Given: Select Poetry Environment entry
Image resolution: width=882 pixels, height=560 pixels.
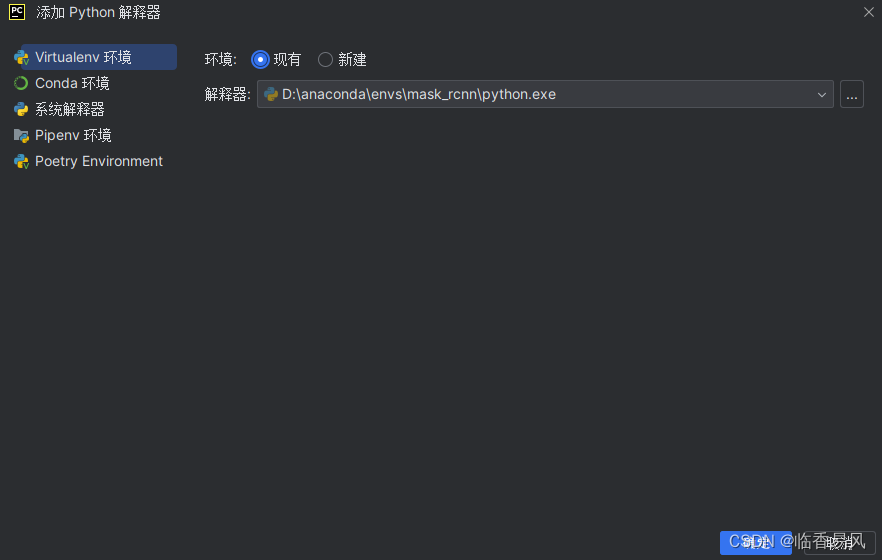Looking at the screenshot, I should click(x=98, y=161).
